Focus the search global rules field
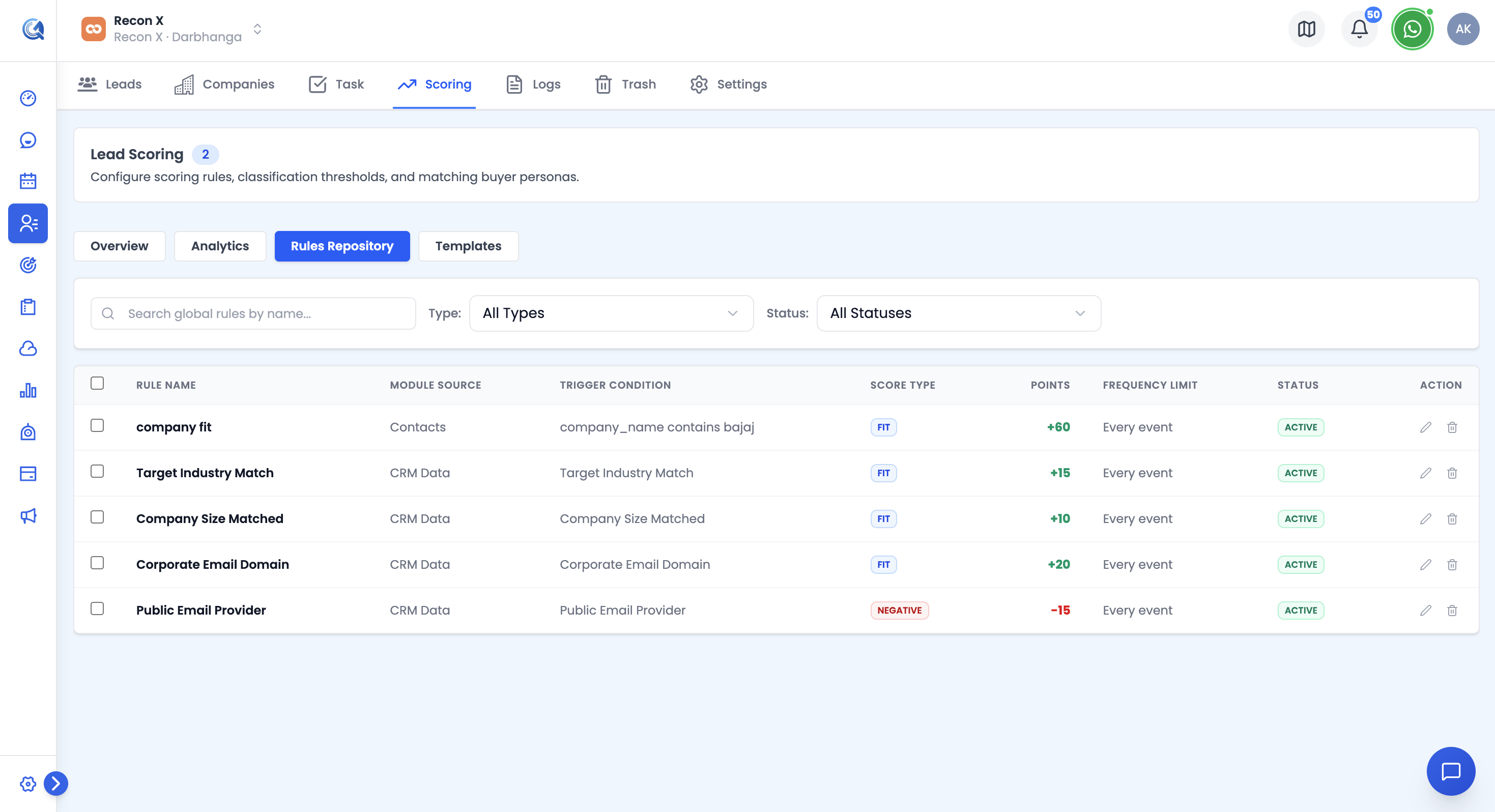The image size is (1495, 812). point(253,313)
